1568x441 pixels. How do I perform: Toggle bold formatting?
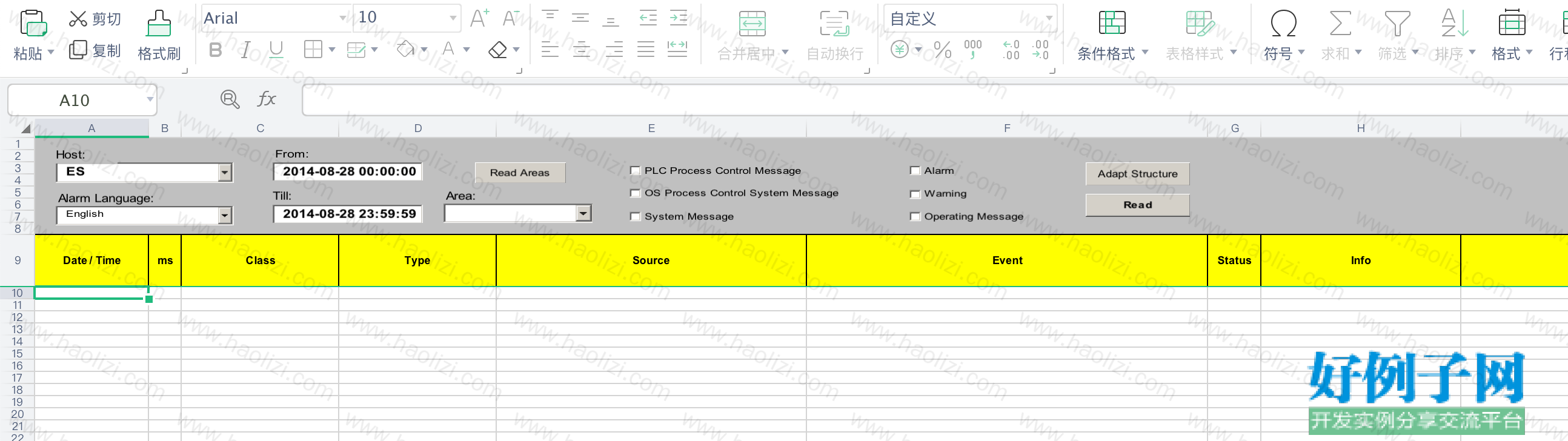(215, 50)
